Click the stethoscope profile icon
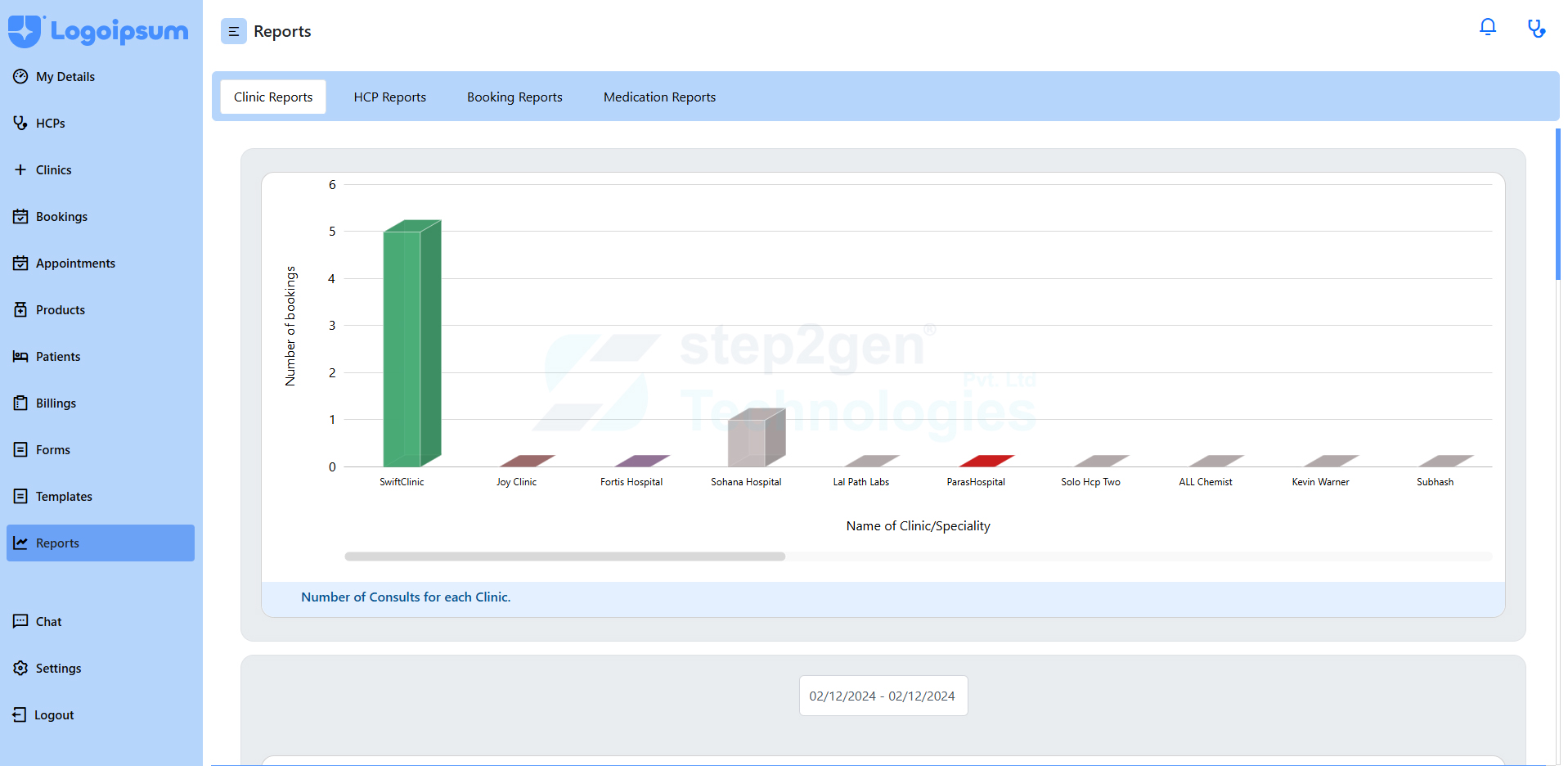This screenshot has width=1568, height=766. 1536,29
